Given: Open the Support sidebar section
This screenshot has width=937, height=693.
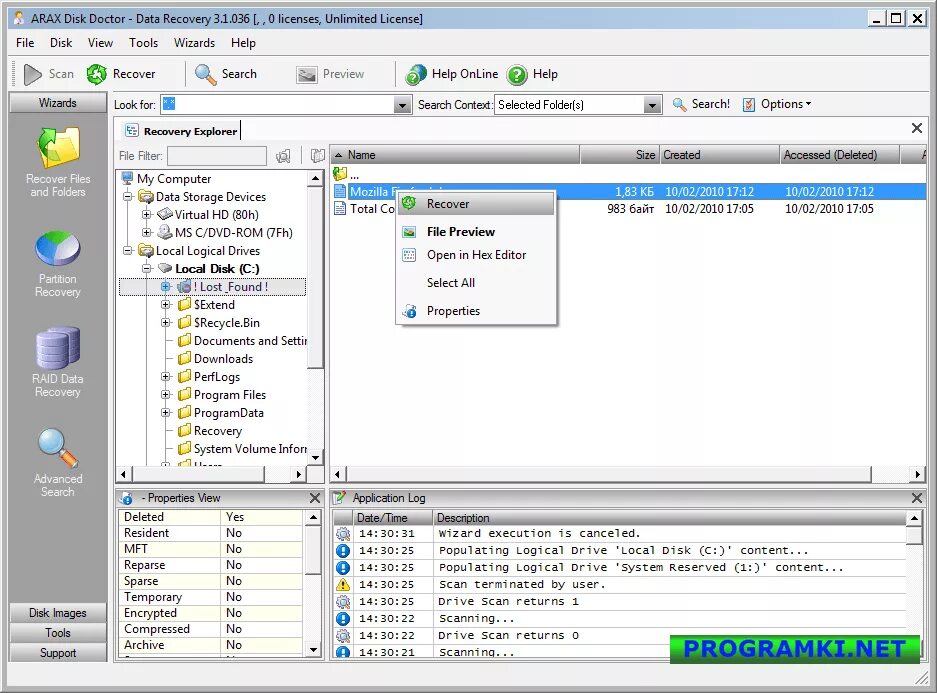Looking at the screenshot, I should pyautogui.click(x=58, y=653).
